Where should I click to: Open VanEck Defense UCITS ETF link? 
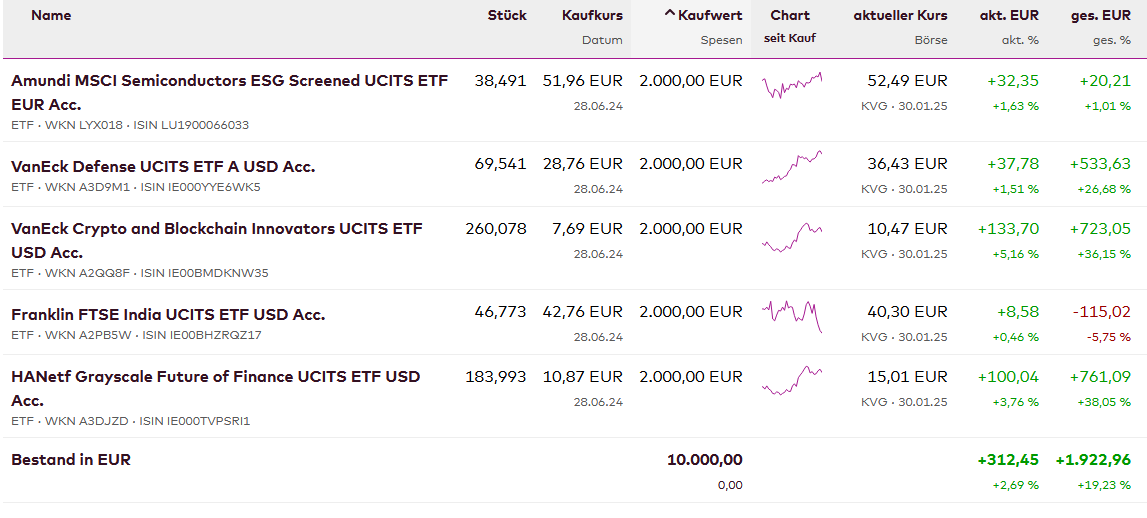163,166
